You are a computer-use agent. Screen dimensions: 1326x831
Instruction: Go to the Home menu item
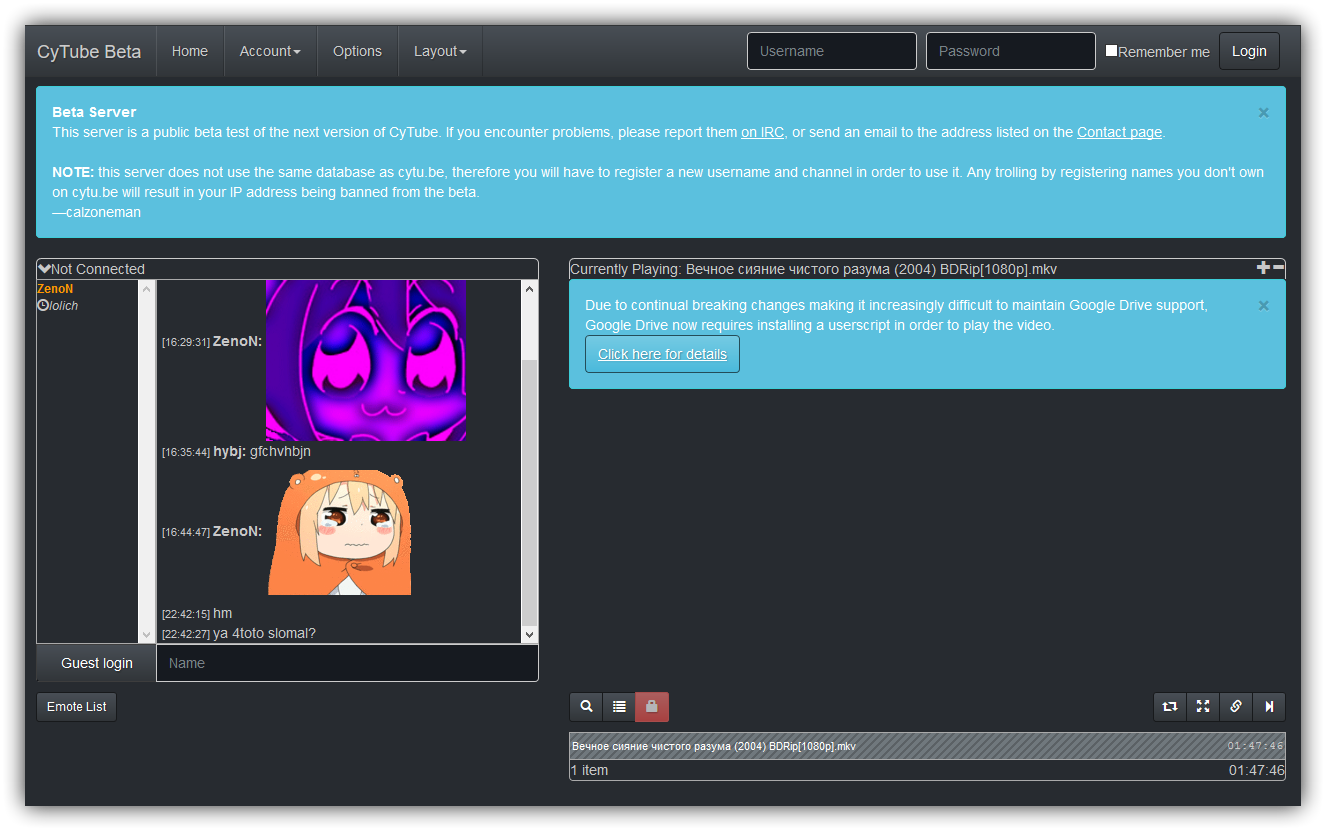pos(190,51)
